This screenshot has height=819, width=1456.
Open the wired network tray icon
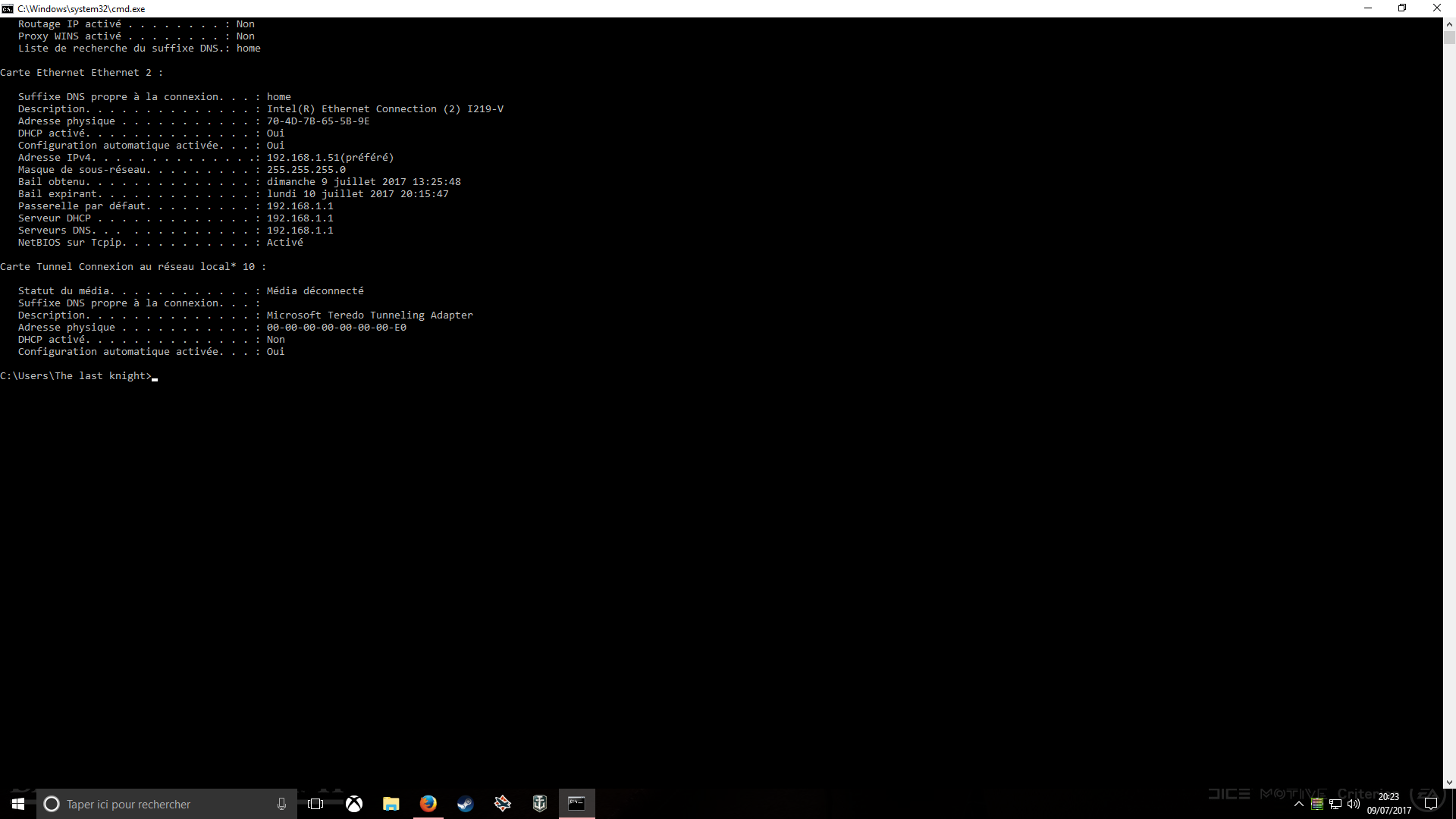1335,804
